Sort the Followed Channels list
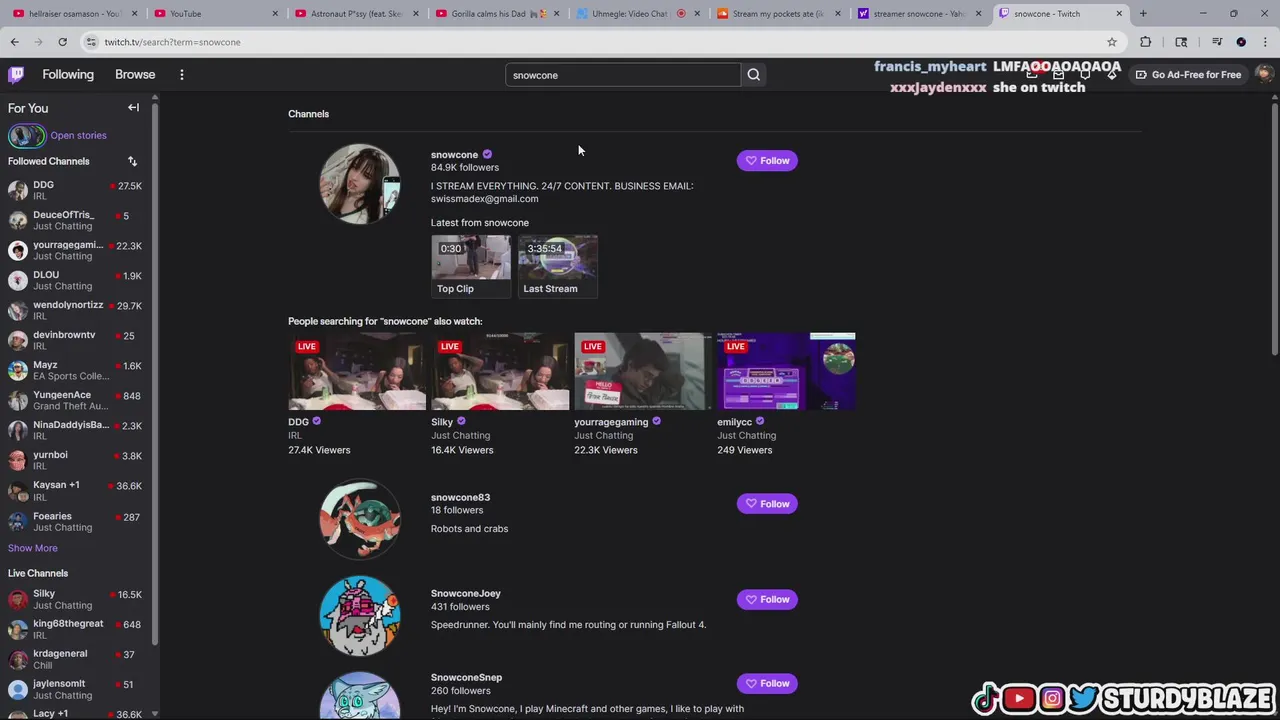Screen dimensions: 1280x720 click(x=132, y=161)
